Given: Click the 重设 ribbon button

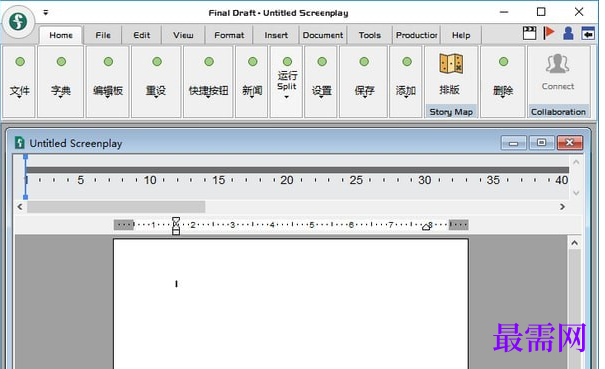Looking at the screenshot, I should 156,81.
